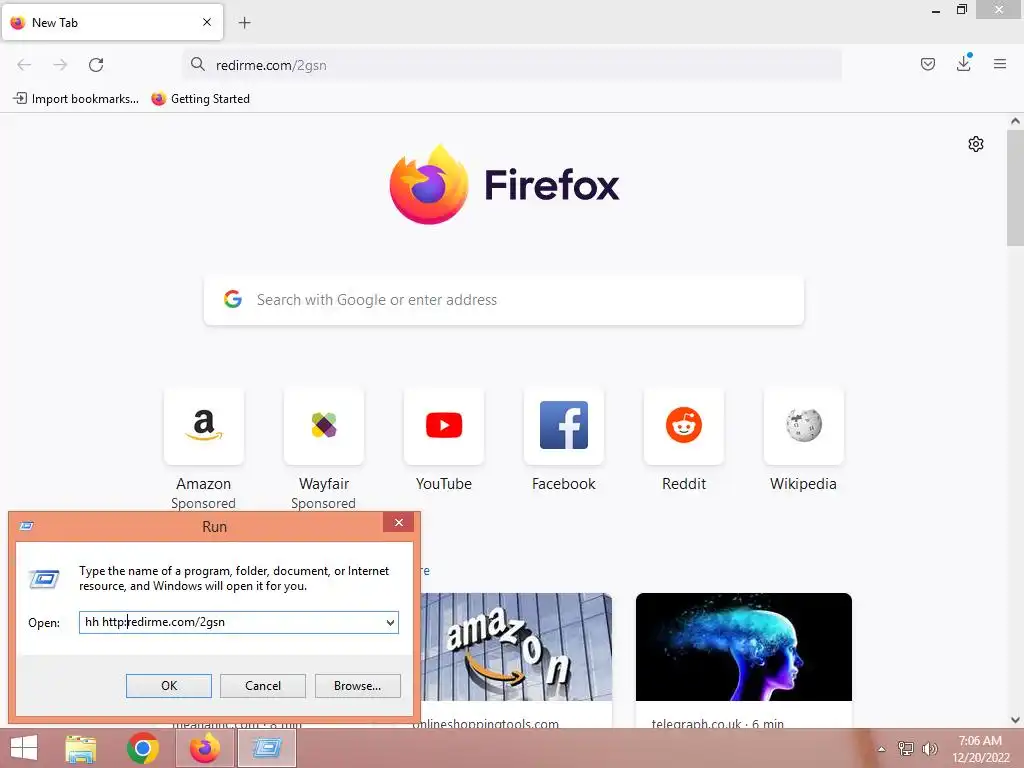The image size is (1024, 768).
Task: Open the Downloads panel icon
Action: click(964, 63)
